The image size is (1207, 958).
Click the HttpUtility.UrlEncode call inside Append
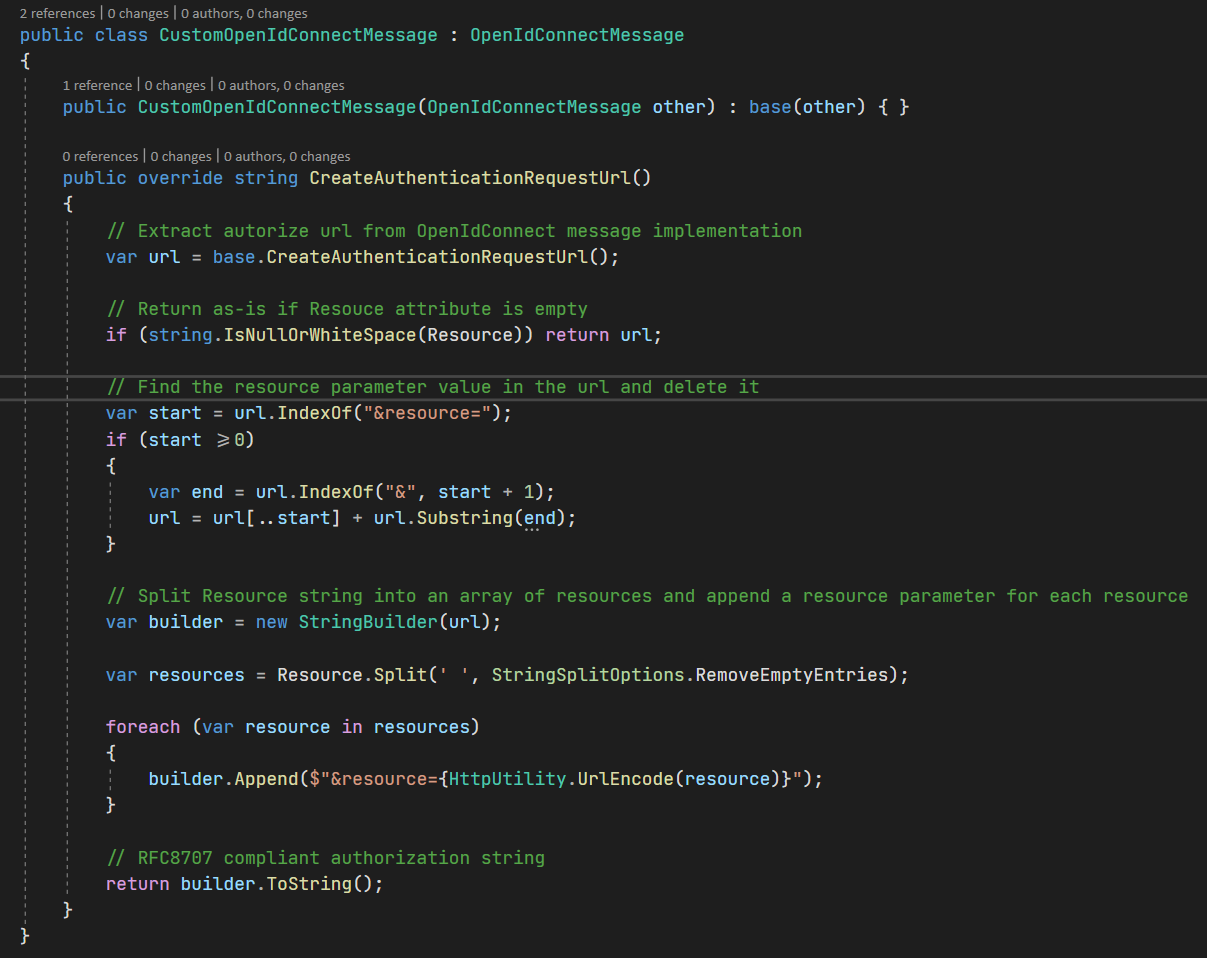click(x=564, y=778)
